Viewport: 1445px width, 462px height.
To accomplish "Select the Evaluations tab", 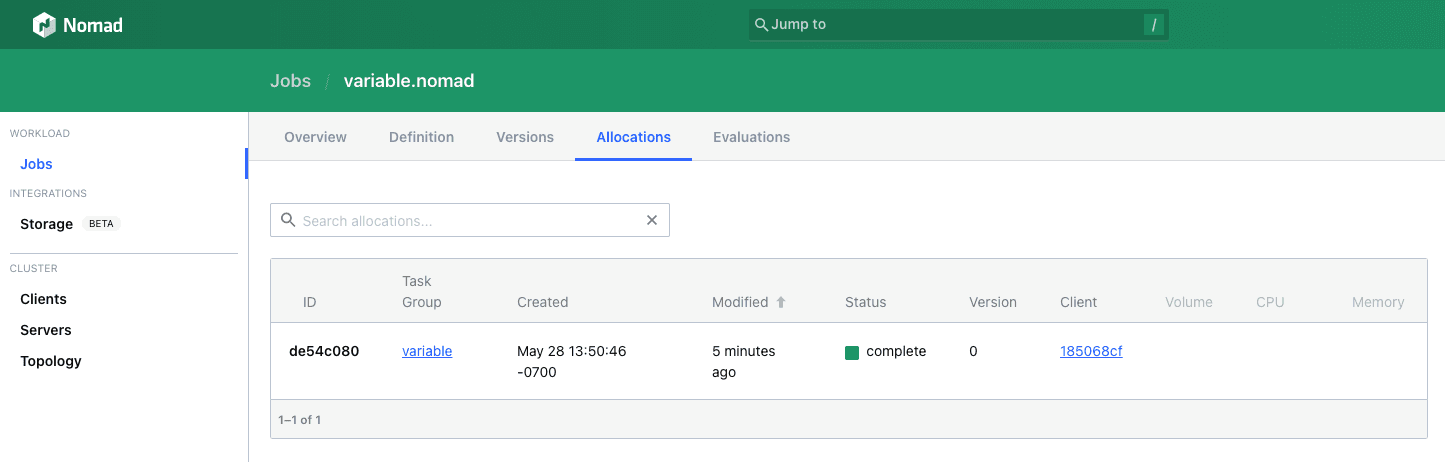I will [751, 137].
